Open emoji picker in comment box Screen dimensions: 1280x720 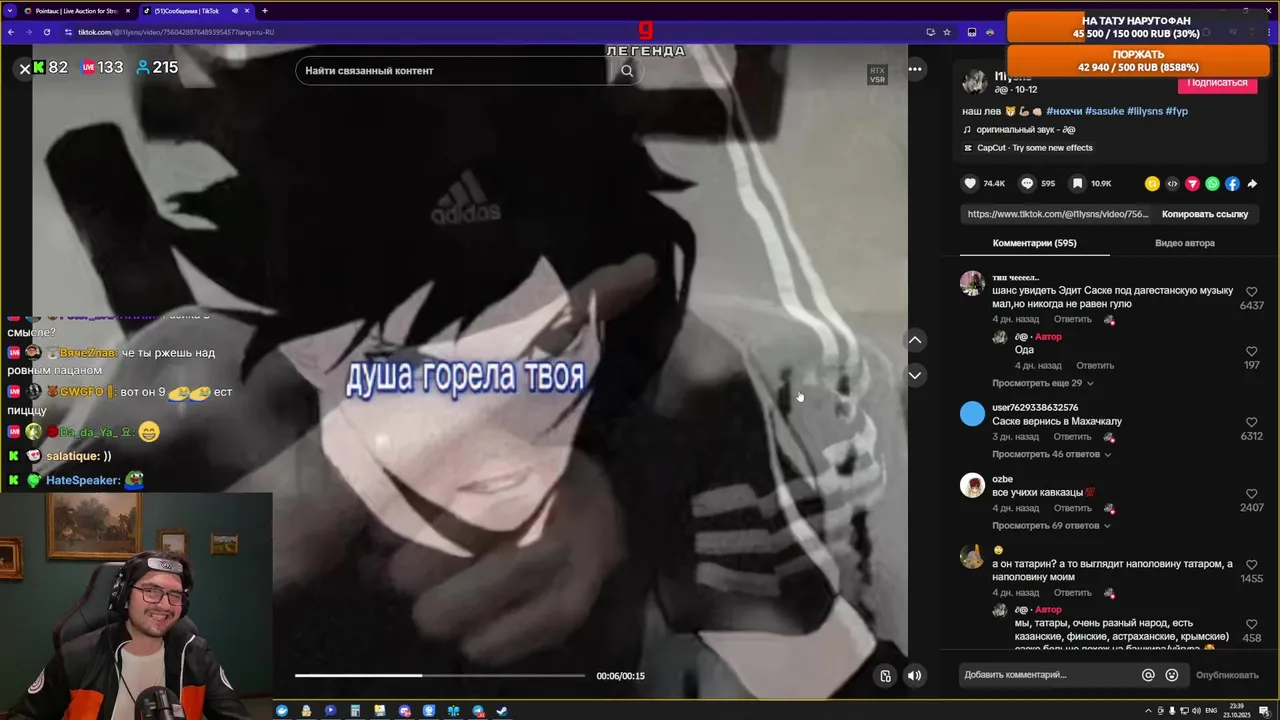pos(1172,675)
